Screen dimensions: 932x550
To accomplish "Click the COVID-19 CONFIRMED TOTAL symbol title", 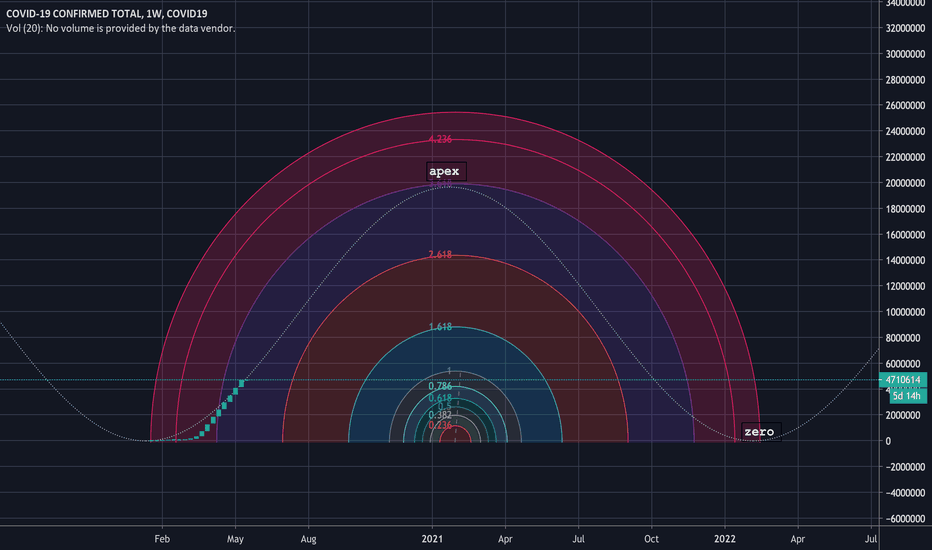I will pos(107,14).
